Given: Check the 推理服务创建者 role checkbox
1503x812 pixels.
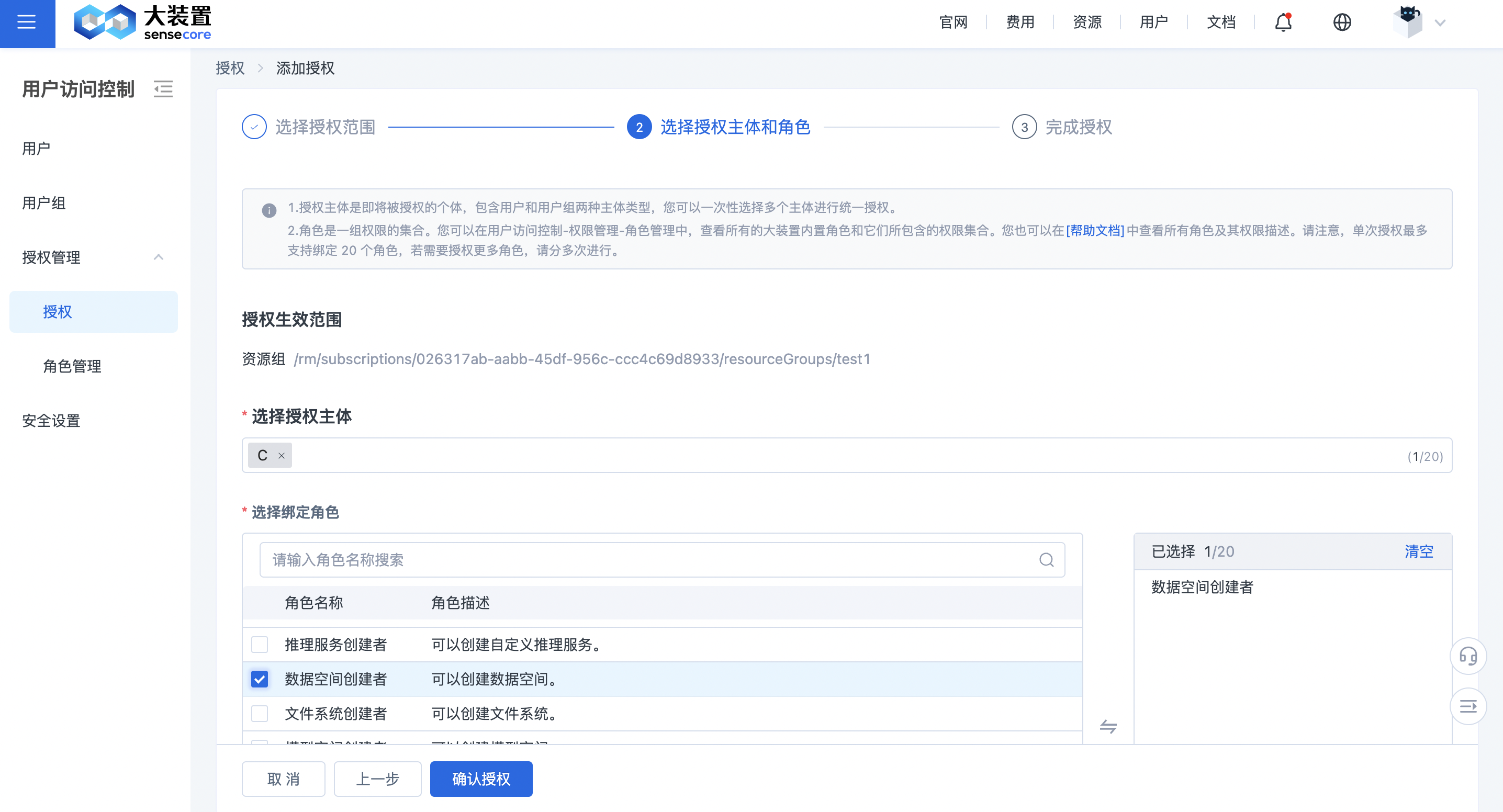Looking at the screenshot, I should pos(259,645).
